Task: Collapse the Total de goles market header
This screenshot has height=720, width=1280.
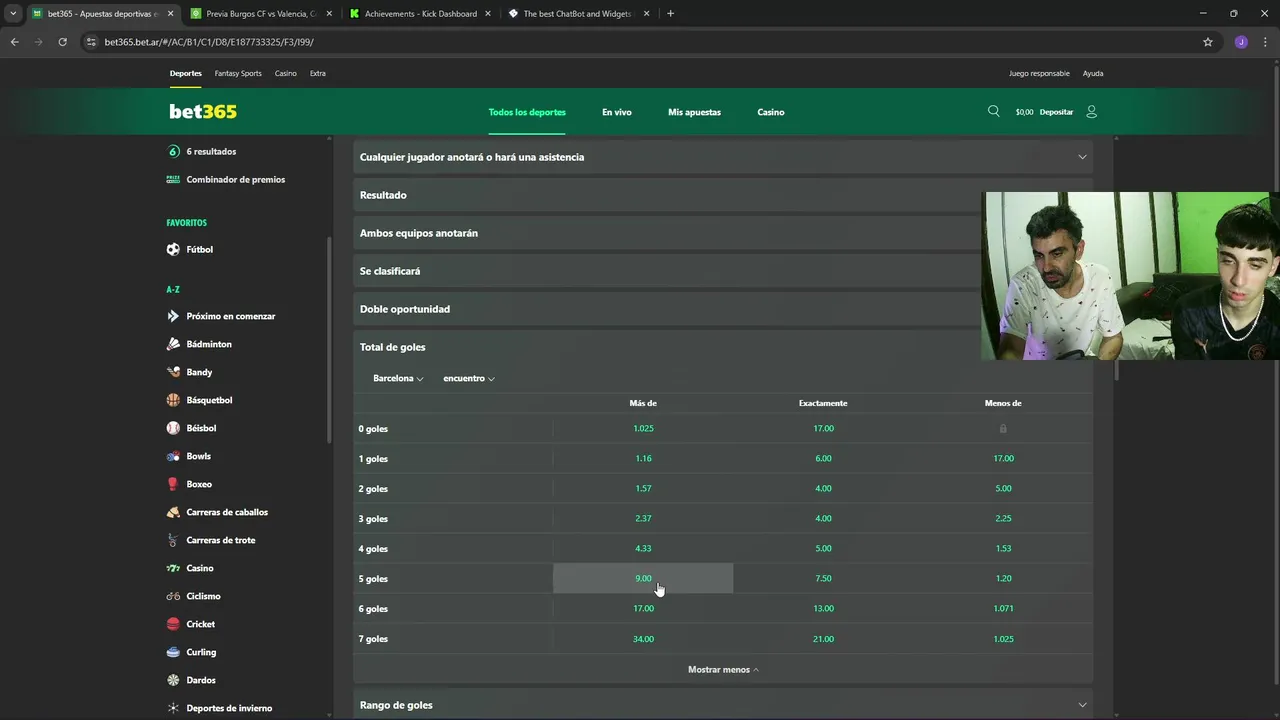Action: point(723,347)
